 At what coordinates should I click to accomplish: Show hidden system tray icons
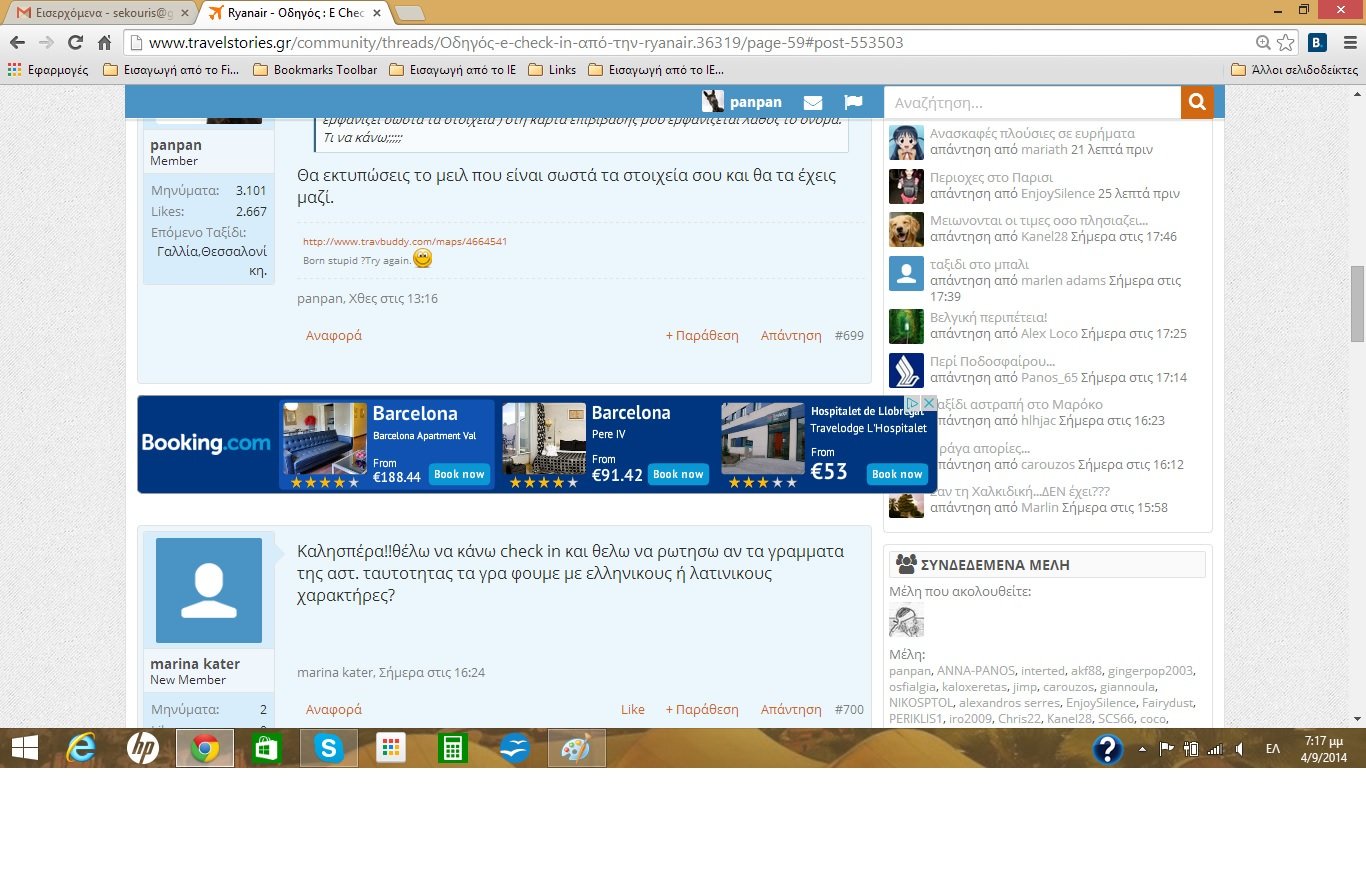pos(1143,749)
